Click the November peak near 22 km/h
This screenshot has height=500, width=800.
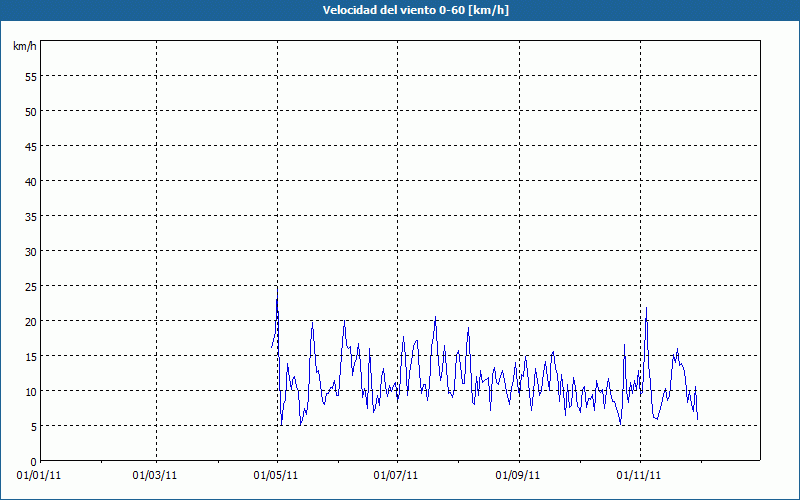click(x=646, y=308)
